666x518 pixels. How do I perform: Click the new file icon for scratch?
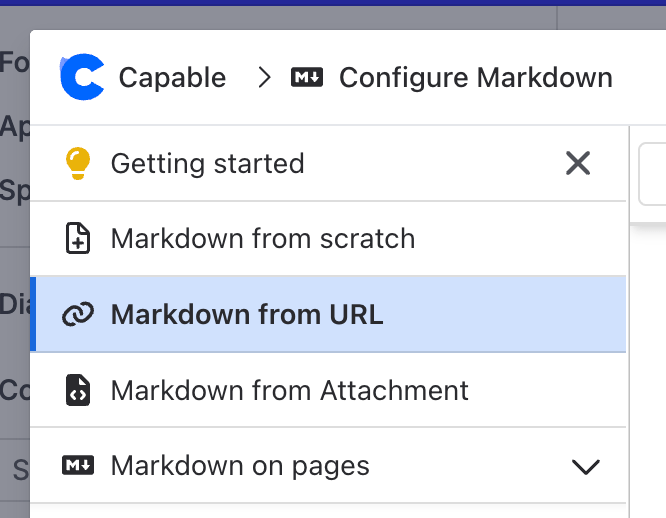[x=77, y=239]
